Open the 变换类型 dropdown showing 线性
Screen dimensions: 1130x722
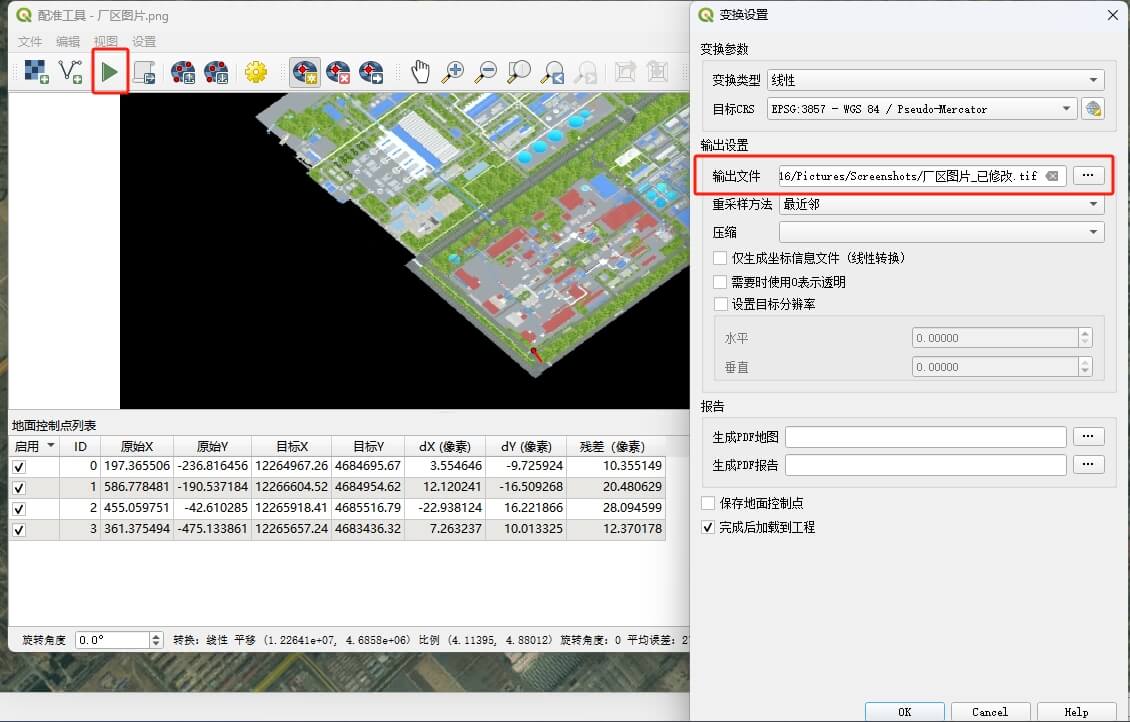935,80
